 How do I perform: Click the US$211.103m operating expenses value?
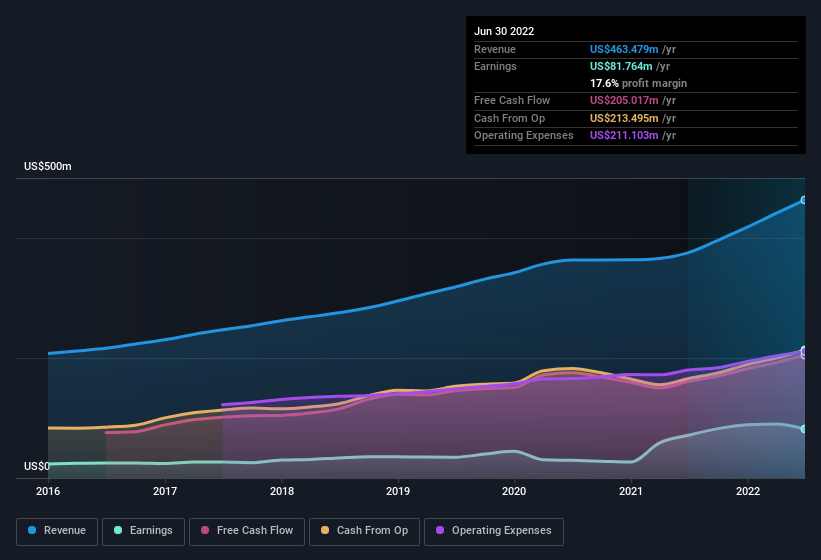tap(624, 136)
